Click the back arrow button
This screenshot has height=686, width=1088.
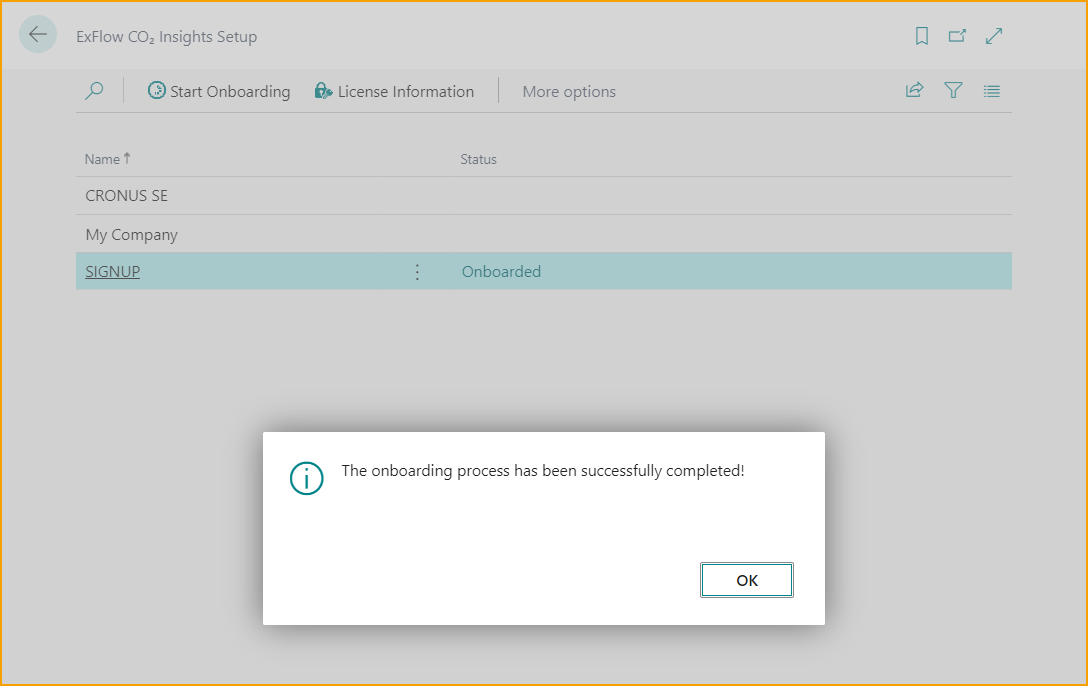point(38,35)
